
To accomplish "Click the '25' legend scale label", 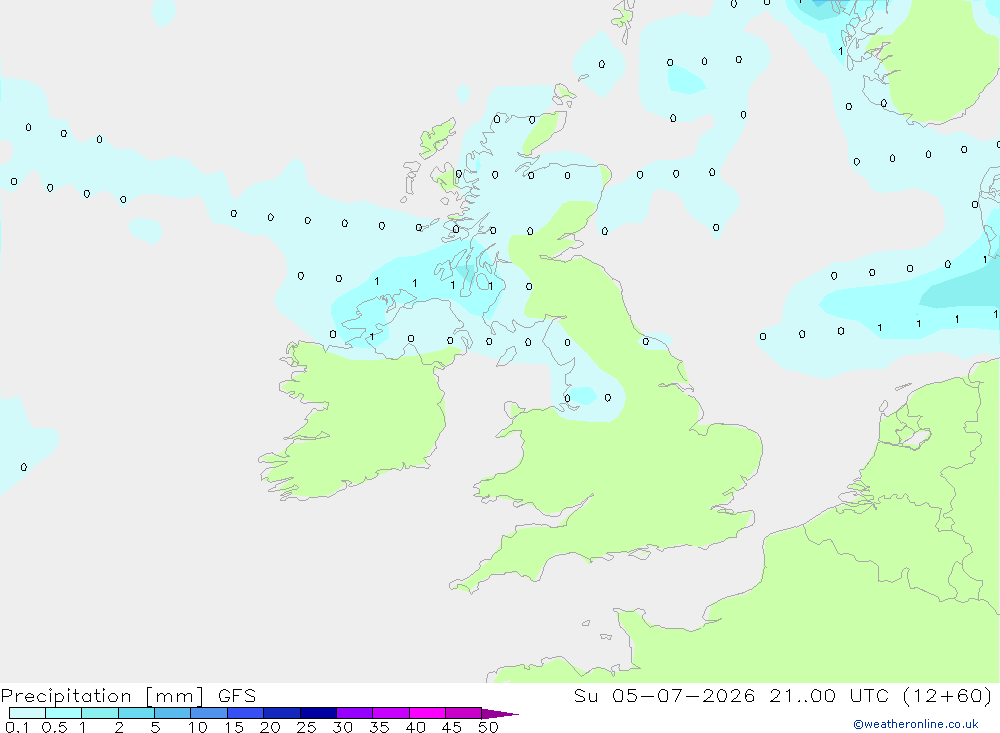I will click(x=306, y=727).
